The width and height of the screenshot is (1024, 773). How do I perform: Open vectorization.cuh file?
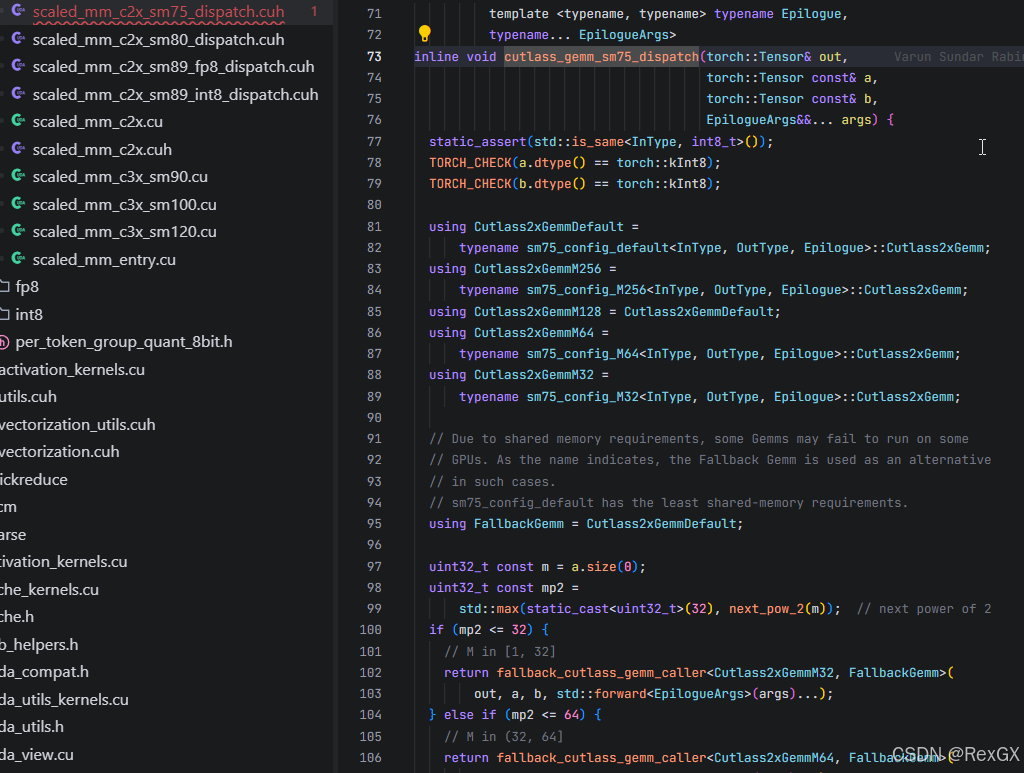[59, 452]
